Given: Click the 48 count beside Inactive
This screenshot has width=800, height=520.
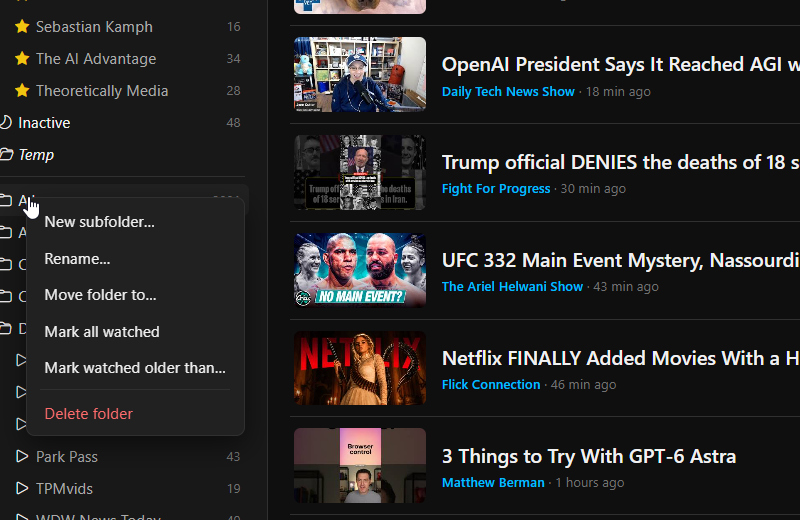Looking at the screenshot, I should click(x=233, y=122).
